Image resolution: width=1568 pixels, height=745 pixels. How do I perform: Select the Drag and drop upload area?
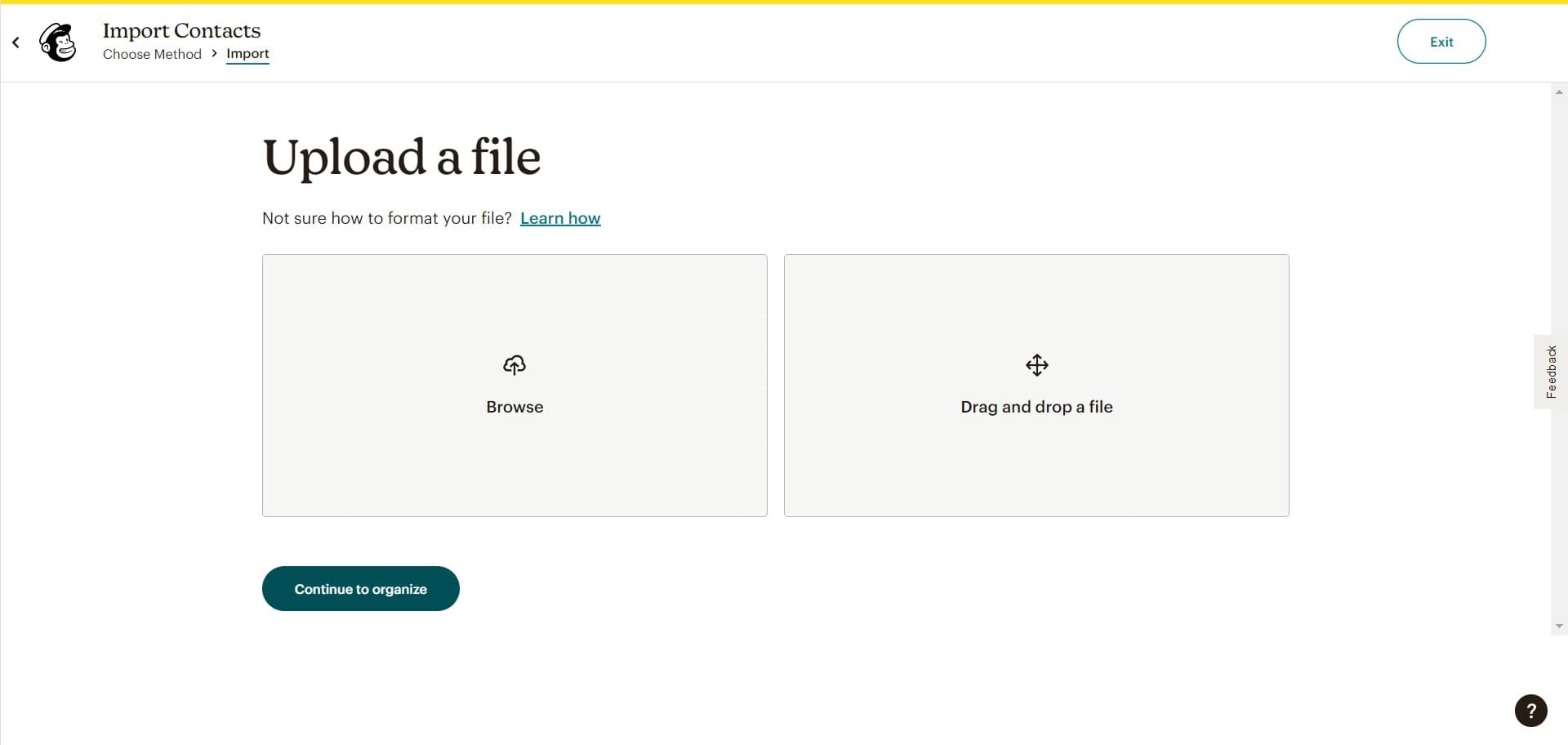click(x=1036, y=385)
